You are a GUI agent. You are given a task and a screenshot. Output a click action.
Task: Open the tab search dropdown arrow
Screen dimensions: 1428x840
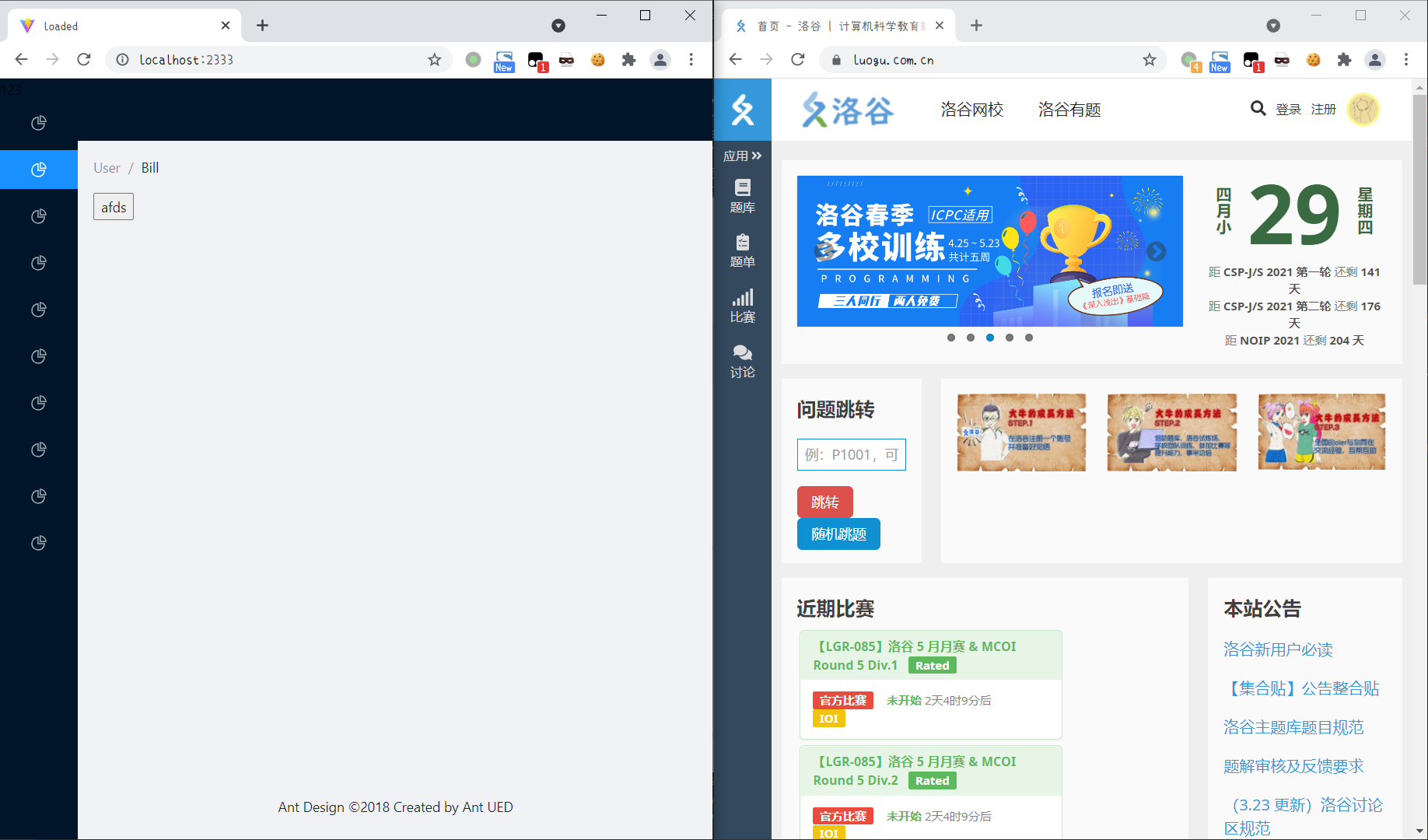[1272, 26]
